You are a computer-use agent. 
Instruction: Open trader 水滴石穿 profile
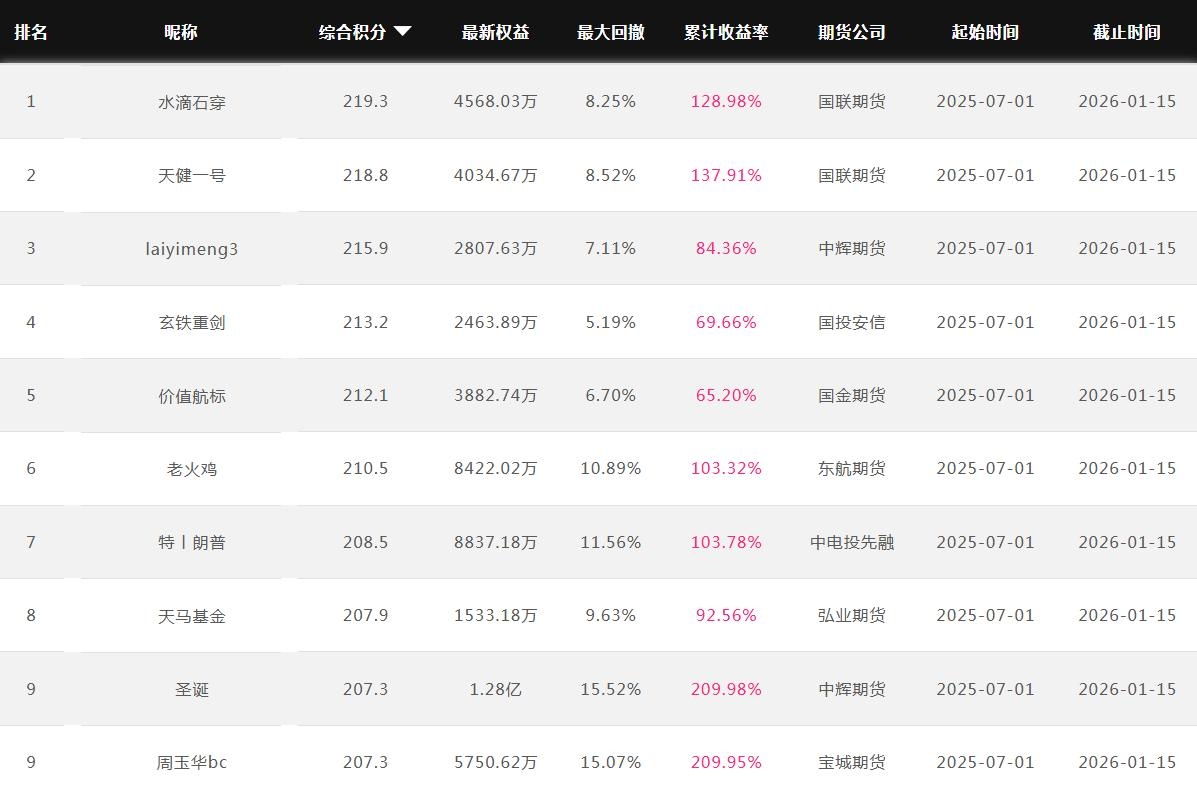coord(191,102)
